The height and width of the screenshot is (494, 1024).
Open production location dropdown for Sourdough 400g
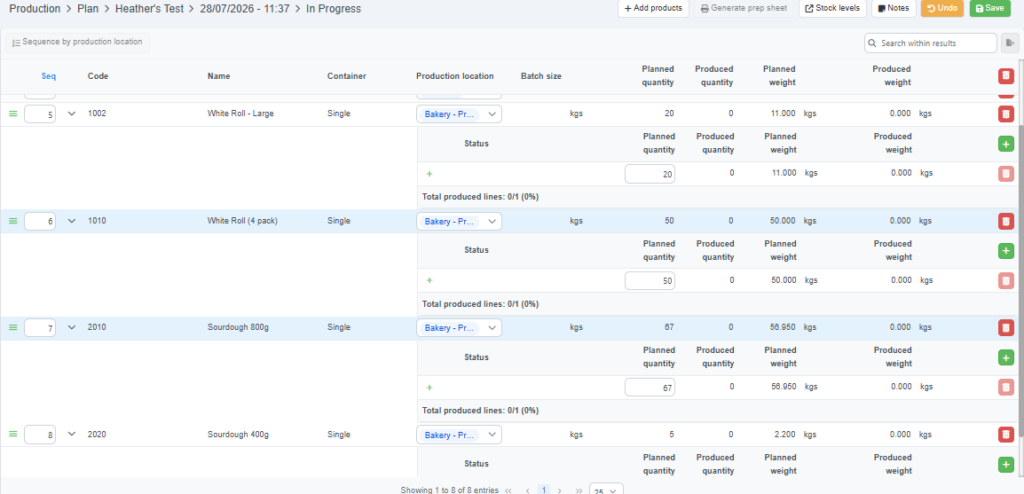(x=459, y=435)
